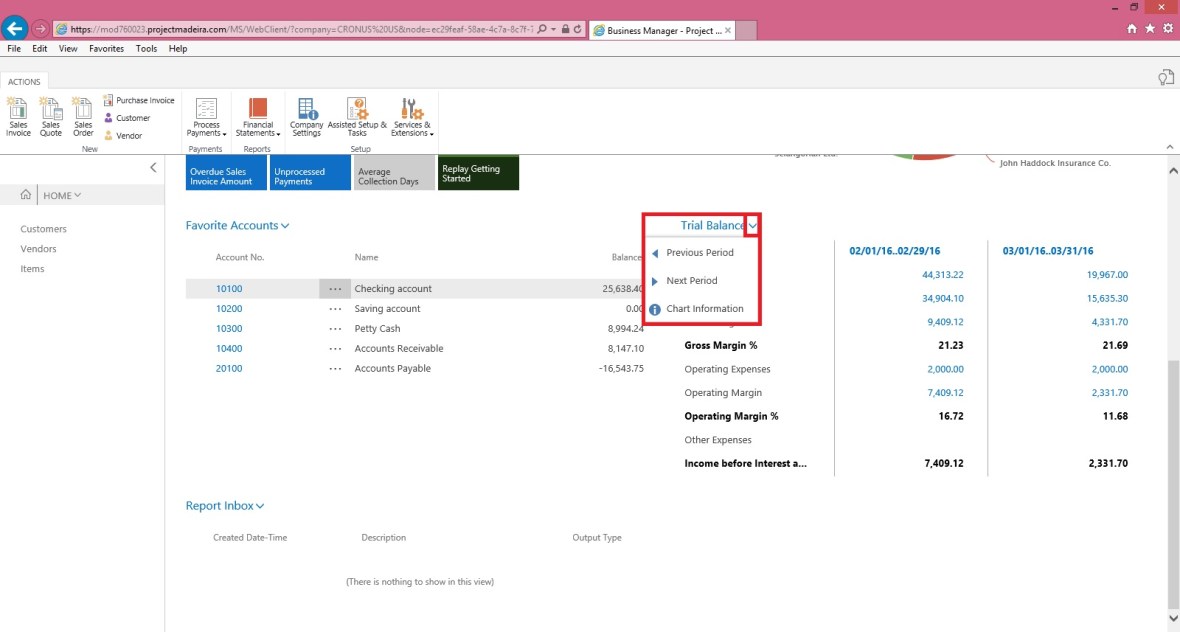Open account number 10100 link
1180x632 pixels.
pos(229,289)
